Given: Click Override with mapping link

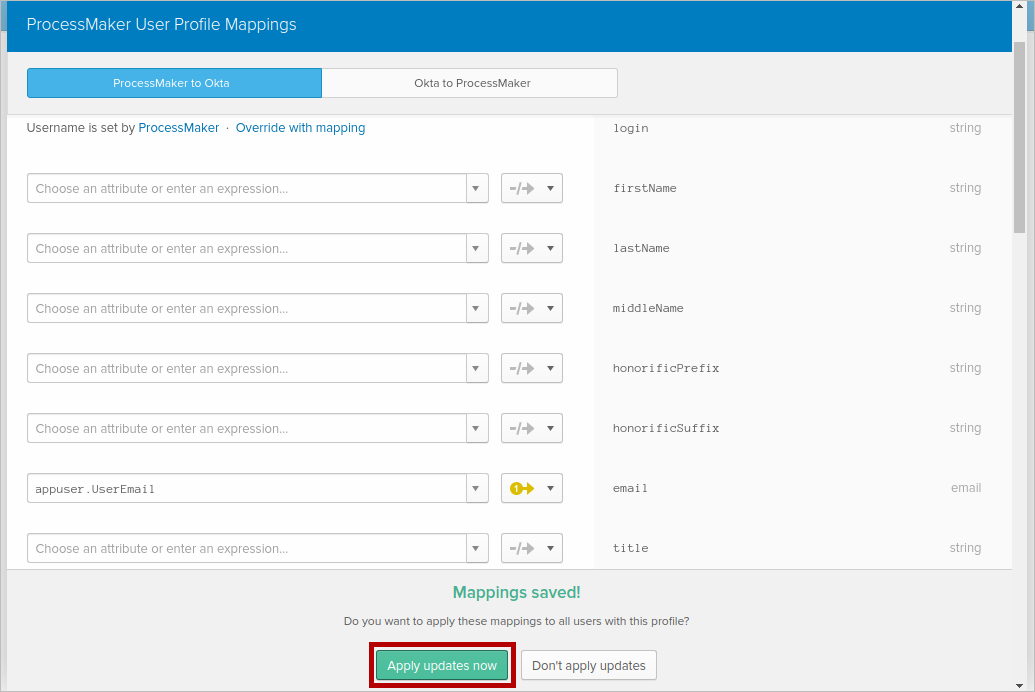Looking at the screenshot, I should coord(300,128).
